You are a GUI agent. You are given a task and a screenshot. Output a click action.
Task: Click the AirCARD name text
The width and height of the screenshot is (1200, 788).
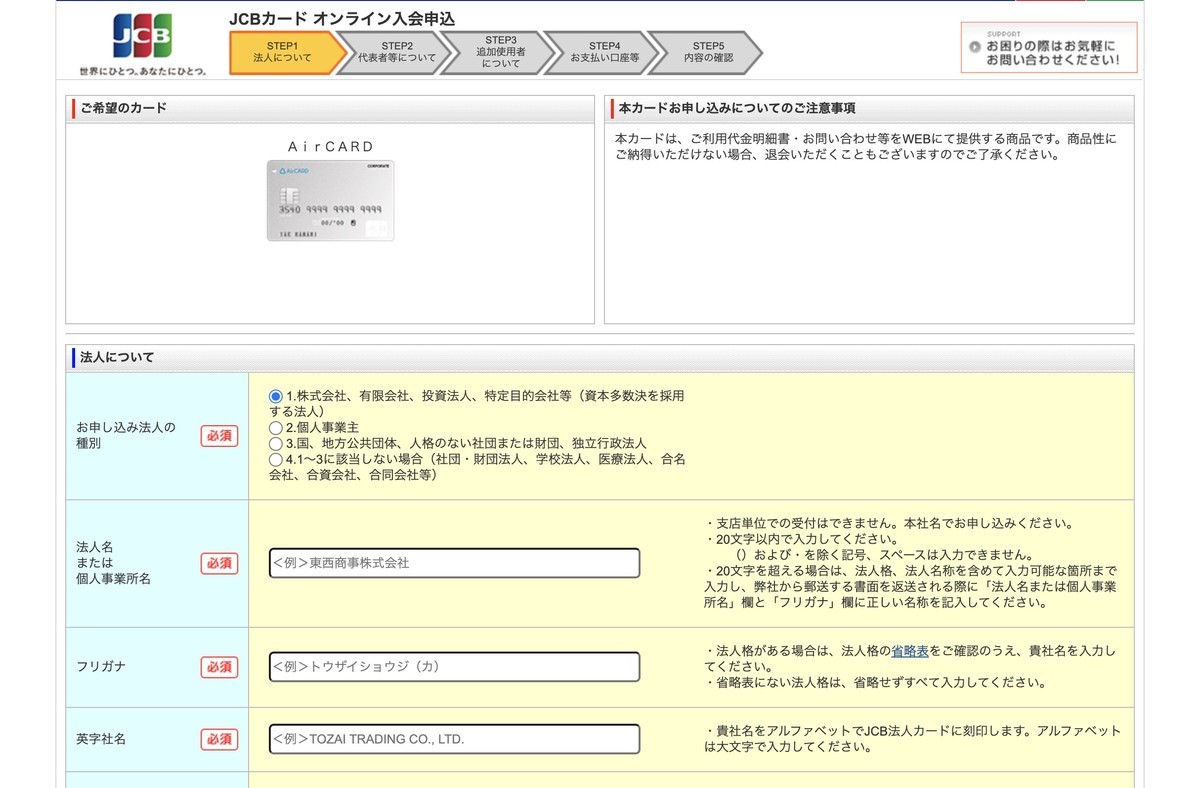click(x=330, y=146)
